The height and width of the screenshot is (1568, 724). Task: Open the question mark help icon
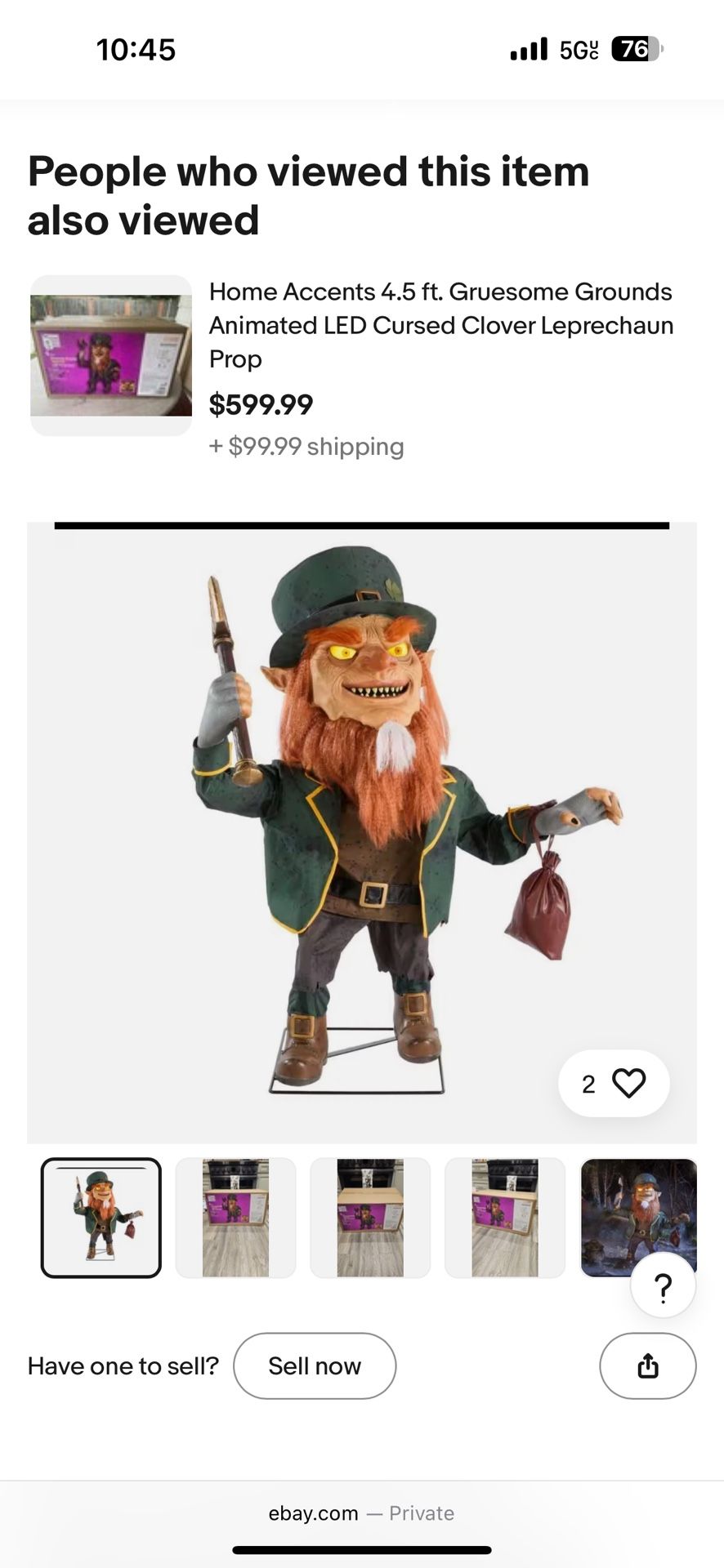662,1284
